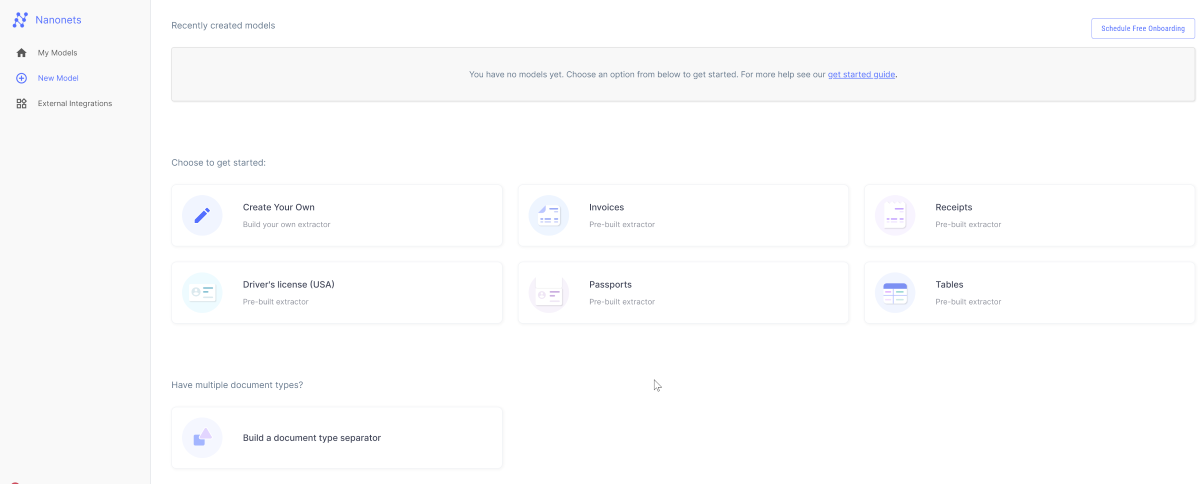This screenshot has height=484, width=1200.
Task: Click the Invoices extractor icon
Action: click(549, 215)
